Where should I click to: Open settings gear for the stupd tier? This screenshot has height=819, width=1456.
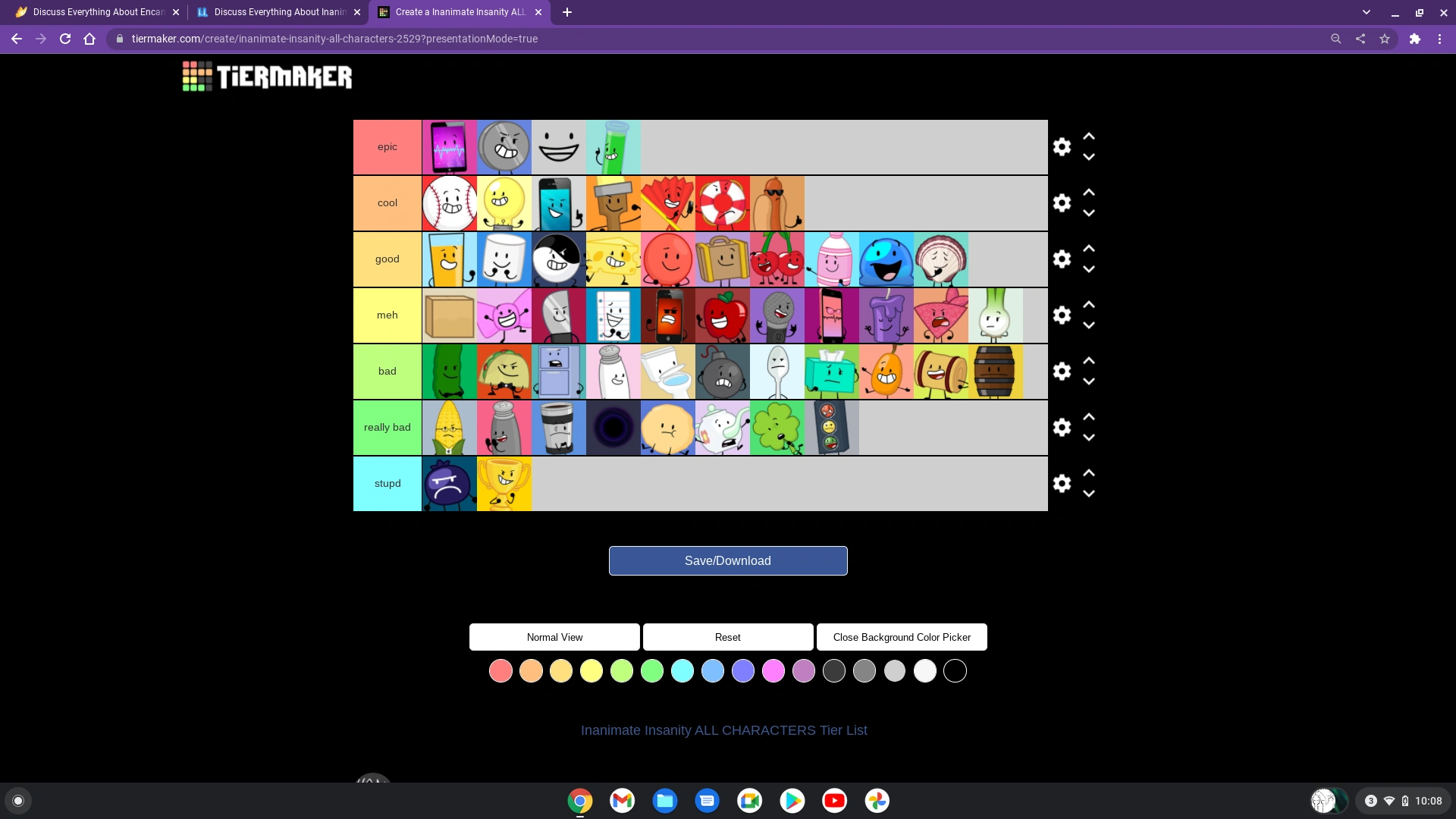(1062, 483)
